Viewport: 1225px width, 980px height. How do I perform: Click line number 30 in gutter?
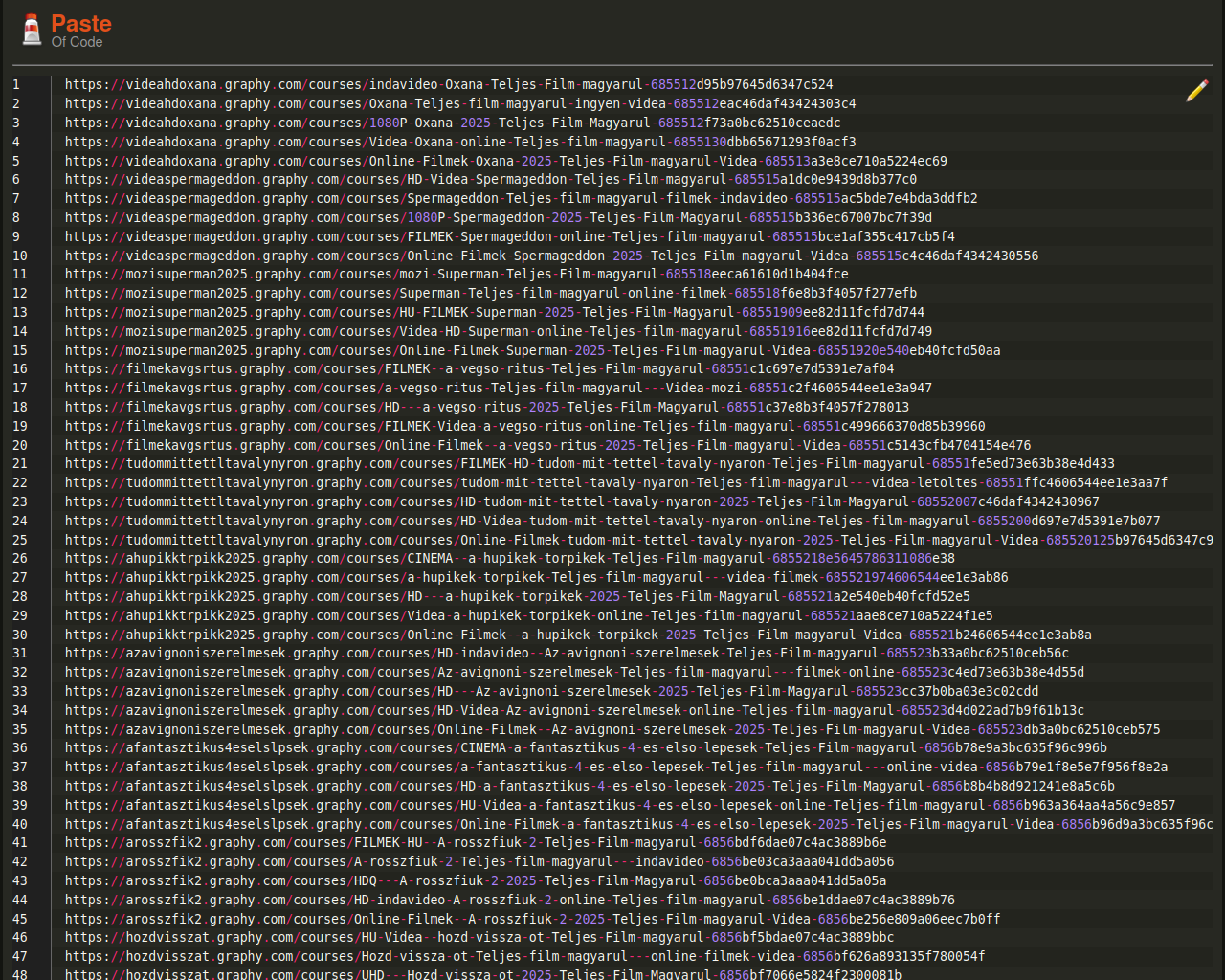(20, 635)
